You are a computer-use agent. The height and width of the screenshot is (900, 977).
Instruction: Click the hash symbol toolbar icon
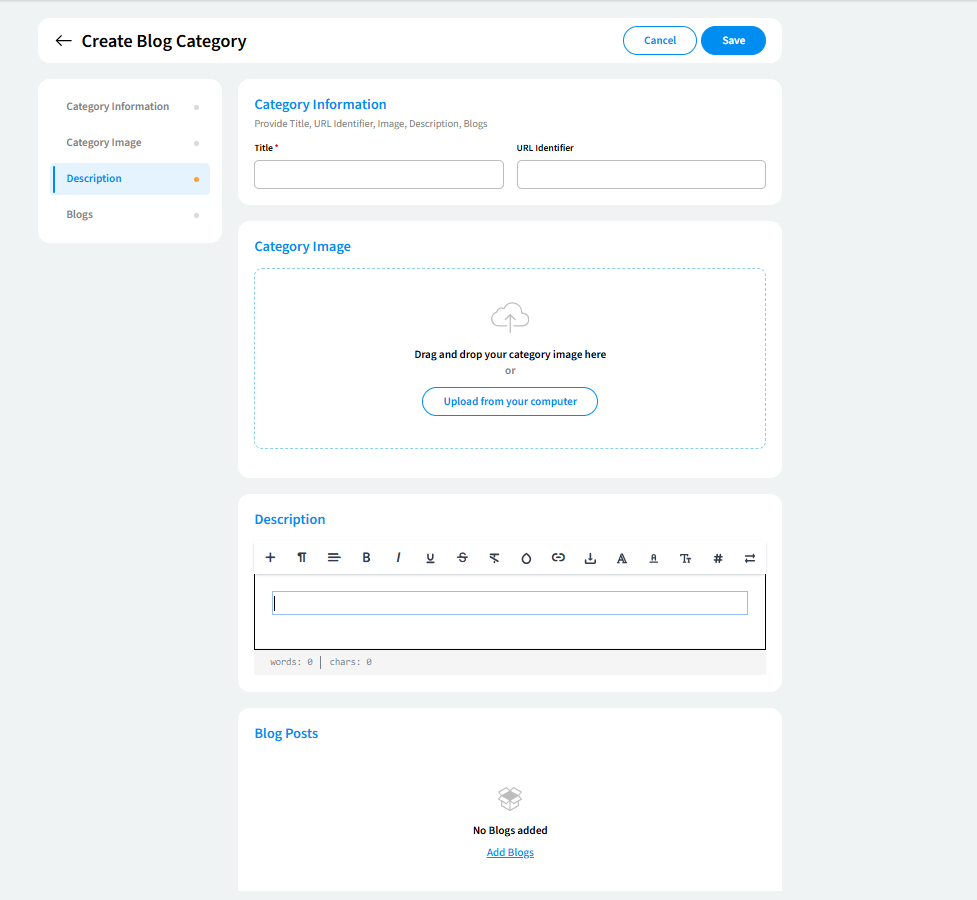point(718,558)
